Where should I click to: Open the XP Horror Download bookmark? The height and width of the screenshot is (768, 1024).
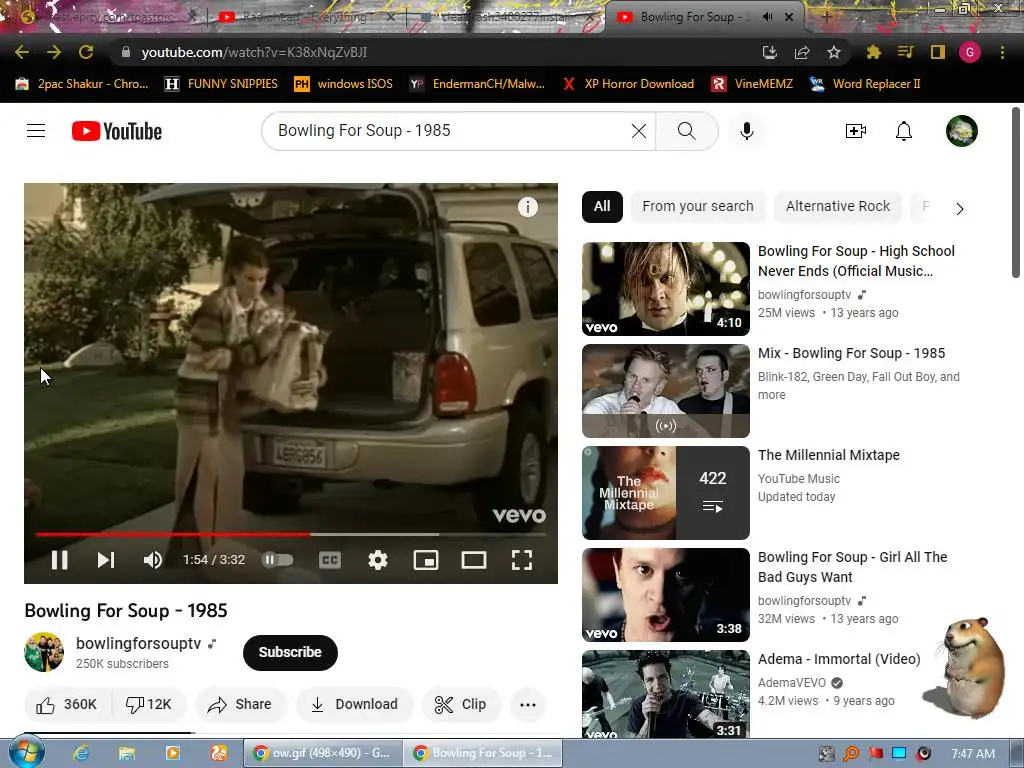[x=628, y=84]
